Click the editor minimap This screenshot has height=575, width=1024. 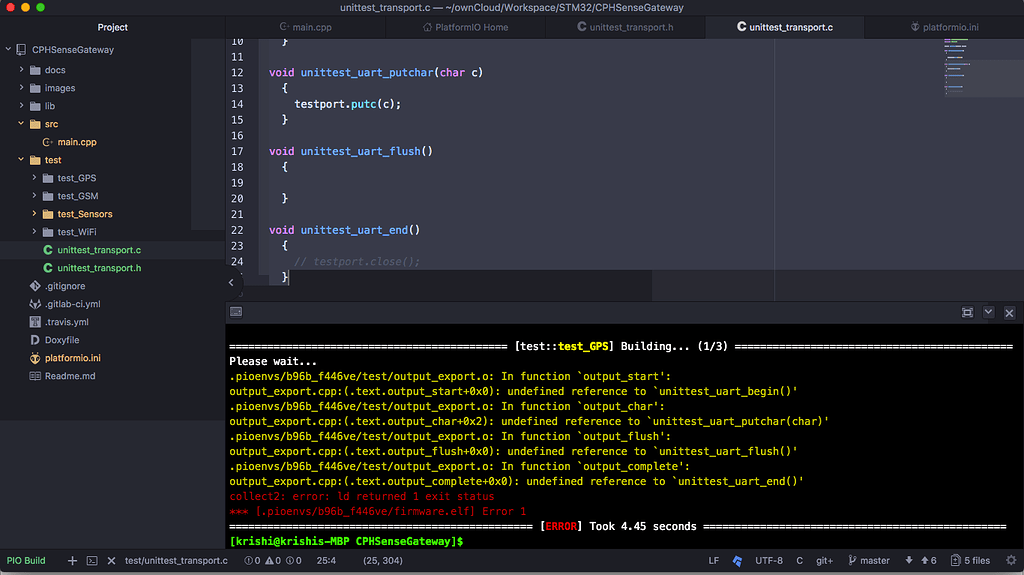tap(983, 68)
